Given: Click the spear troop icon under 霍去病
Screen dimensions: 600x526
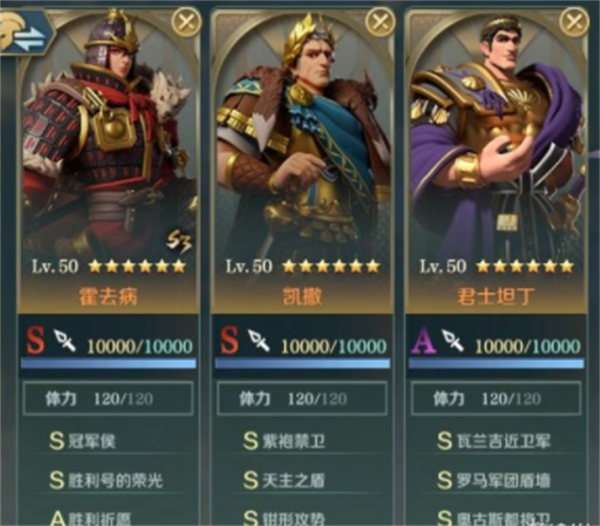Looking at the screenshot, I should (x=65, y=340).
